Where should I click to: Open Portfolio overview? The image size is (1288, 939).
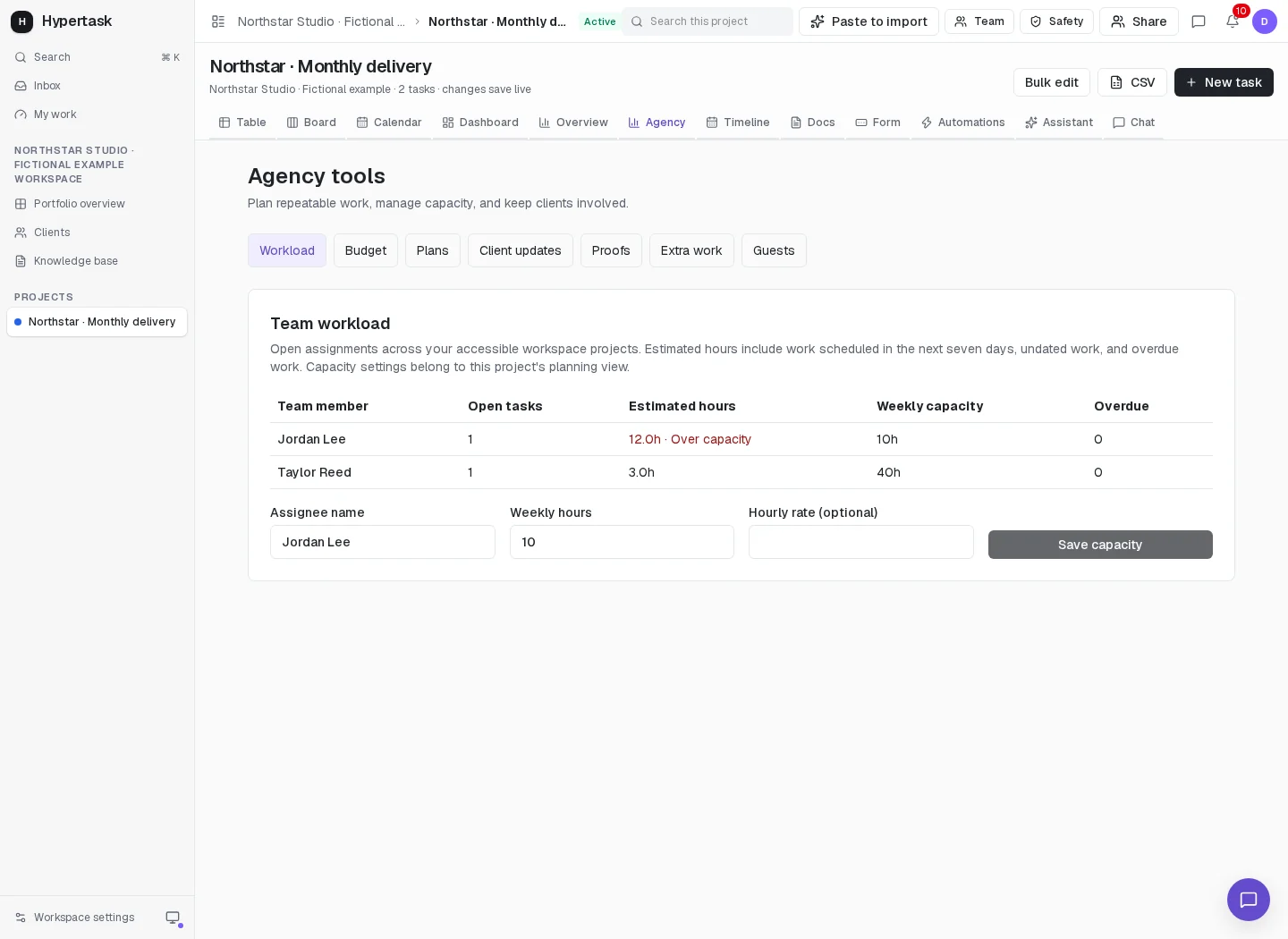point(97,204)
